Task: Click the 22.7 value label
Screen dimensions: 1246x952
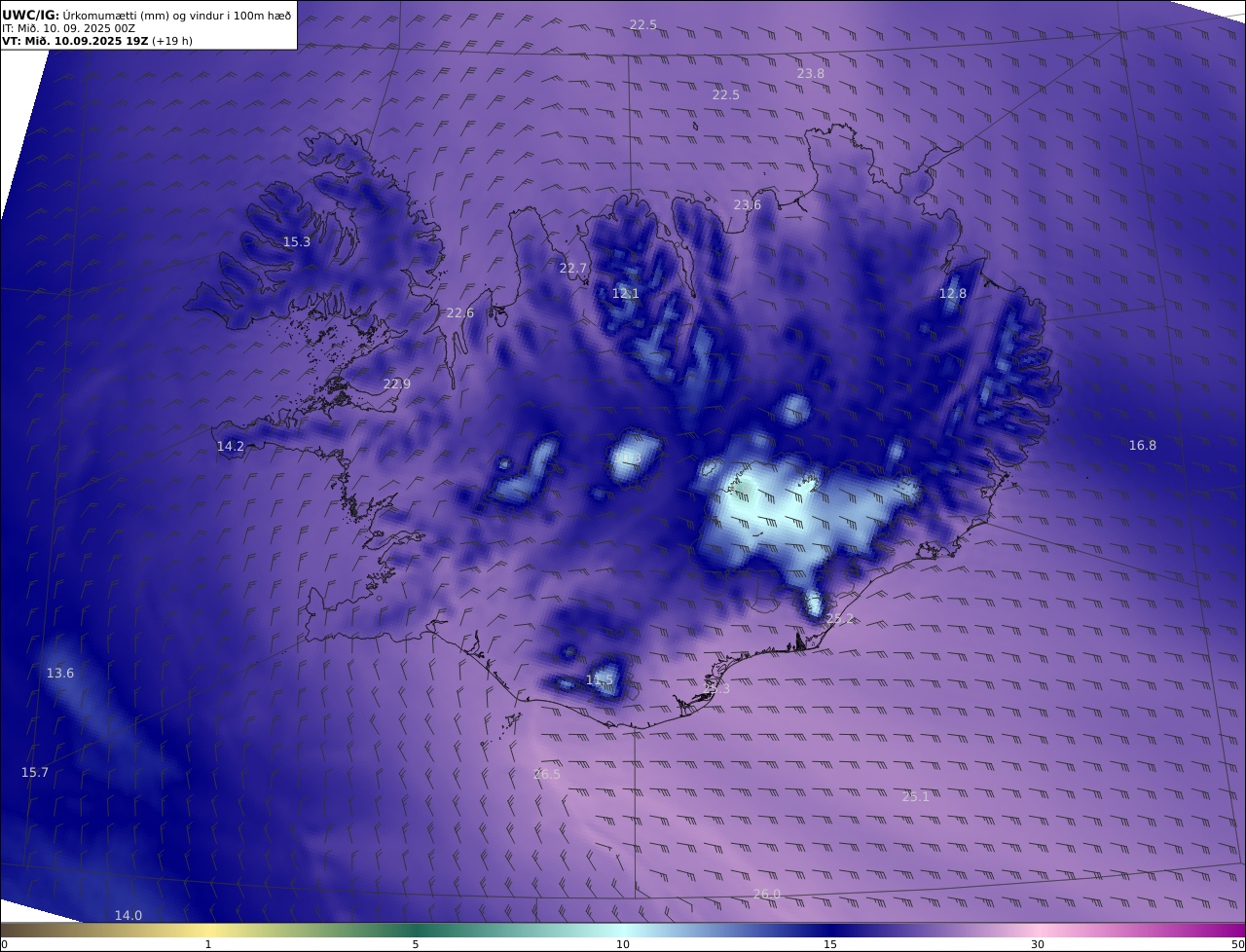Action: pos(573,268)
